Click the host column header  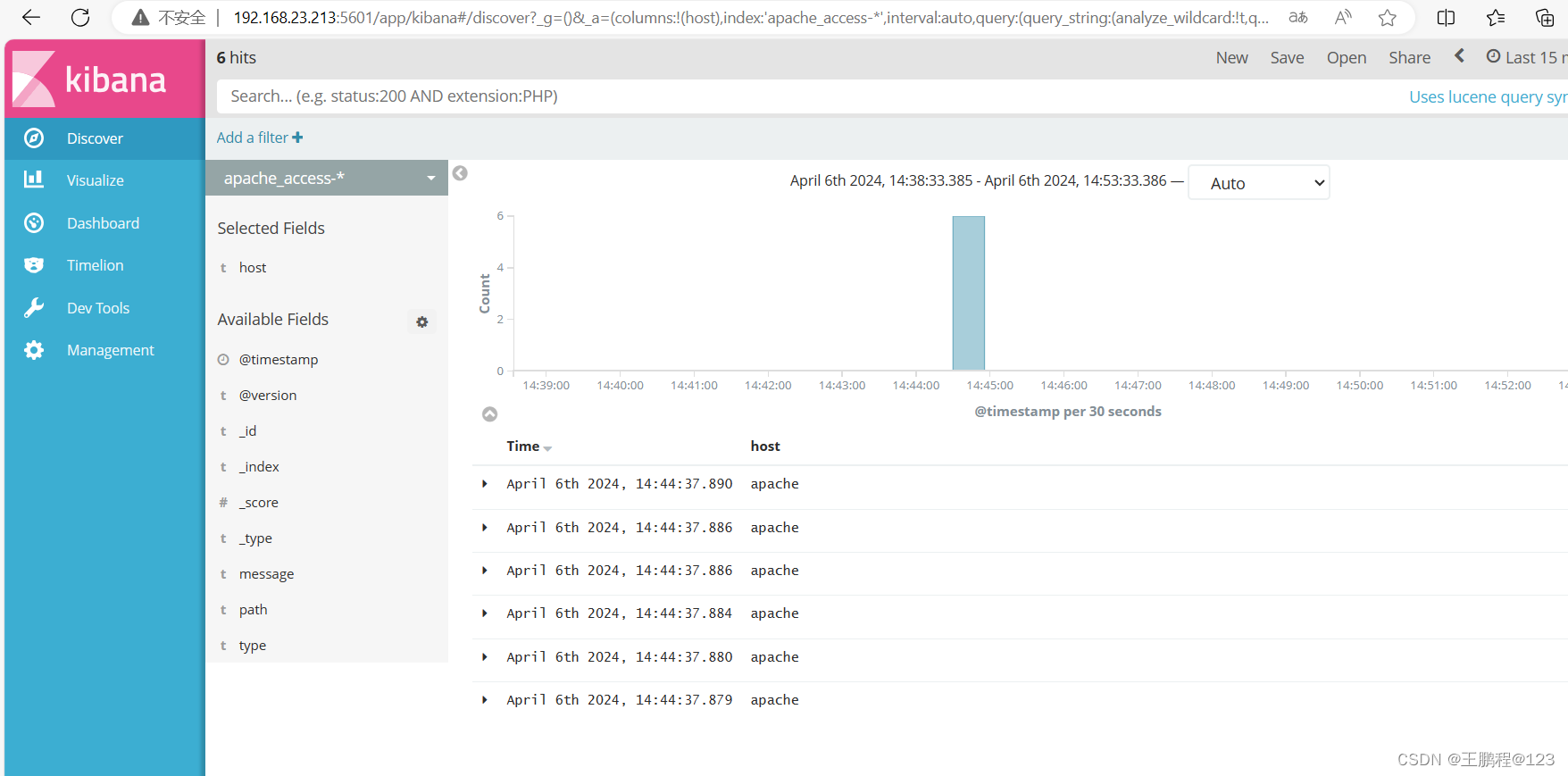click(x=765, y=446)
